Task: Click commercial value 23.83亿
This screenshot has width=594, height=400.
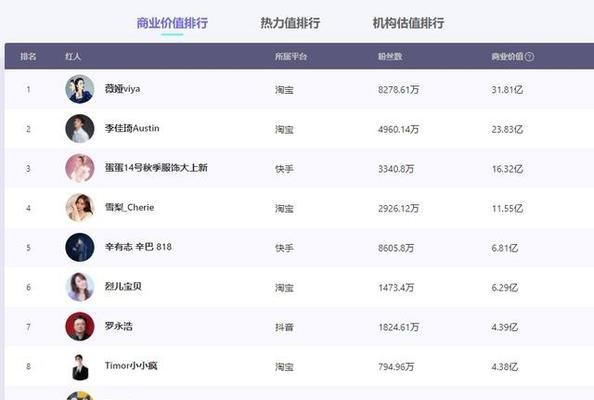Action: [507, 130]
